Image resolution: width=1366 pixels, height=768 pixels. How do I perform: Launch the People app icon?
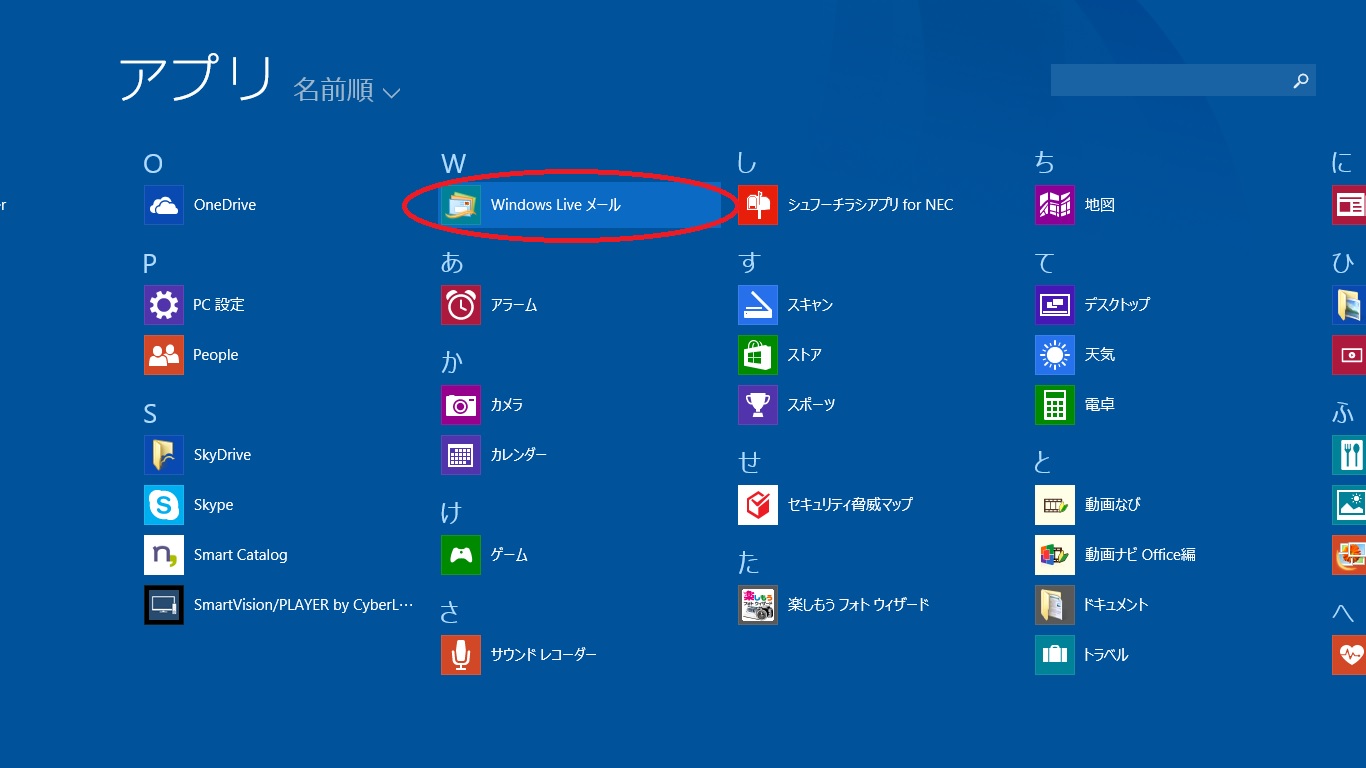[x=164, y=355]
